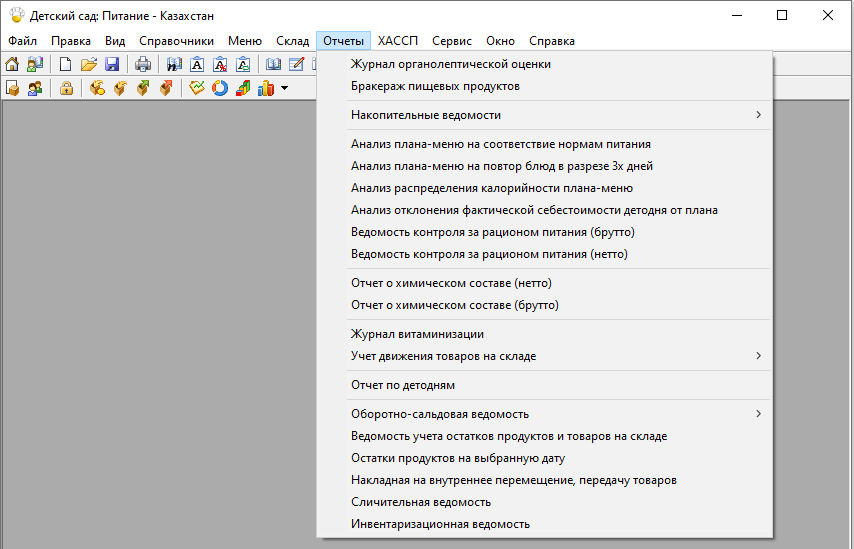
Task: Click the clipboard icon with plain letter A
Action: click(x=197, y=64)
